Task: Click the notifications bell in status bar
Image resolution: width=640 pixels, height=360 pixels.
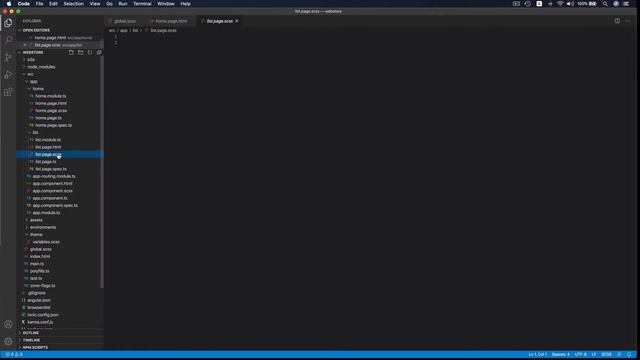Action: [x=629, y=354]
